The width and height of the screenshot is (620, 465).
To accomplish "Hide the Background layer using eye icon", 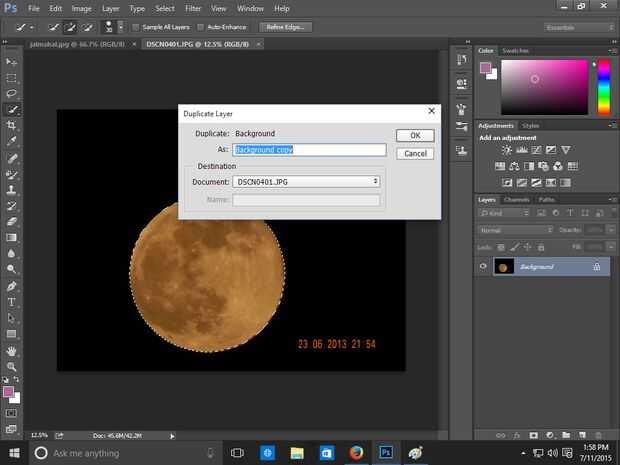I will (x=484, y=266).
